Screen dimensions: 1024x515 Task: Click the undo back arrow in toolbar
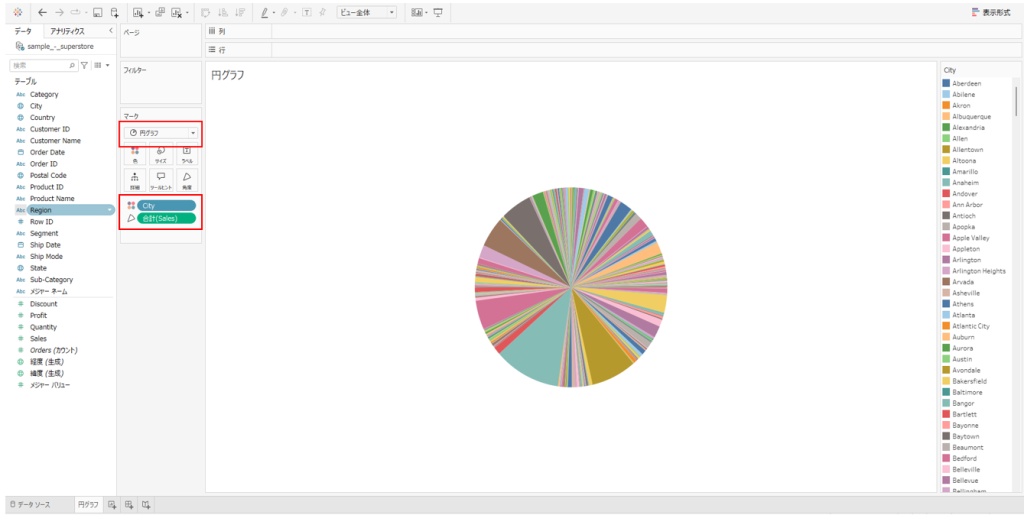[x=42, y=13]
